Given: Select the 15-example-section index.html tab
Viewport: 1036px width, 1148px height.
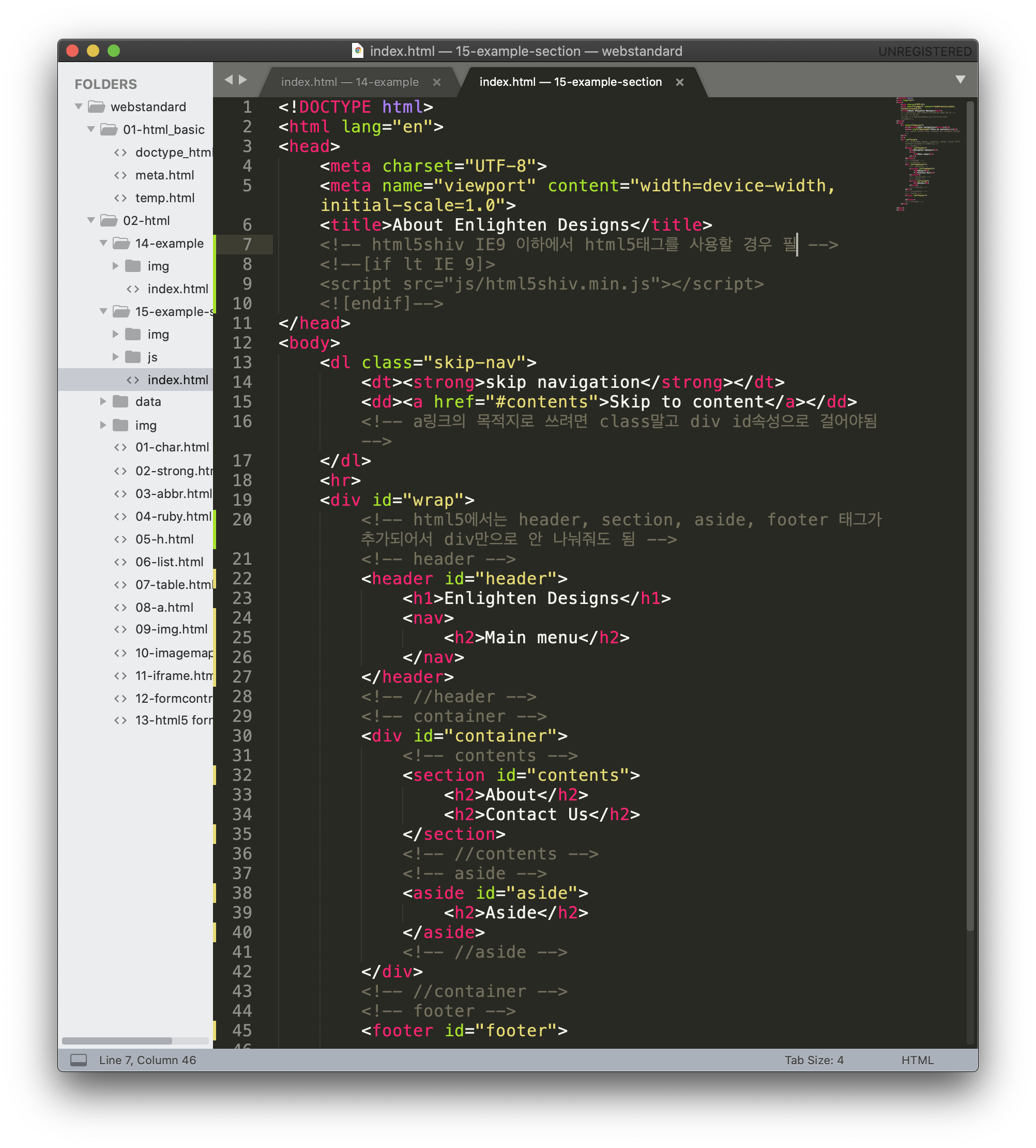Looking at the screenshot, I should (570, 82).
